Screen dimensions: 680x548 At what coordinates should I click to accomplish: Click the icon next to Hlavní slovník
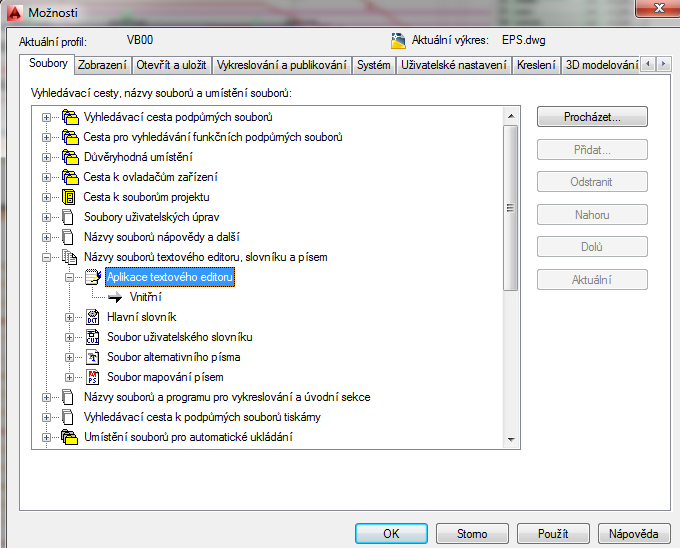click(x=93, y=317)
